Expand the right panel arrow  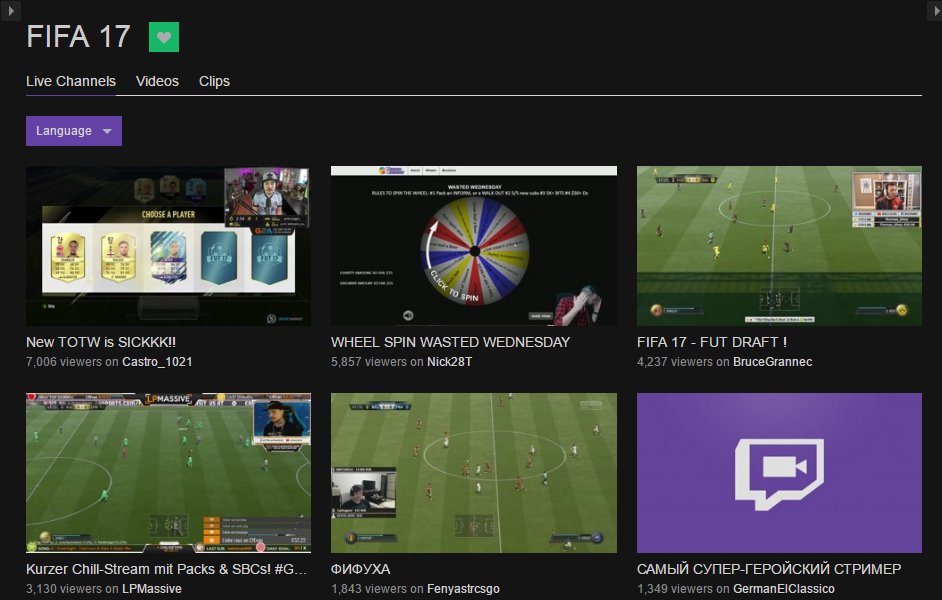[x=934, y=10]
